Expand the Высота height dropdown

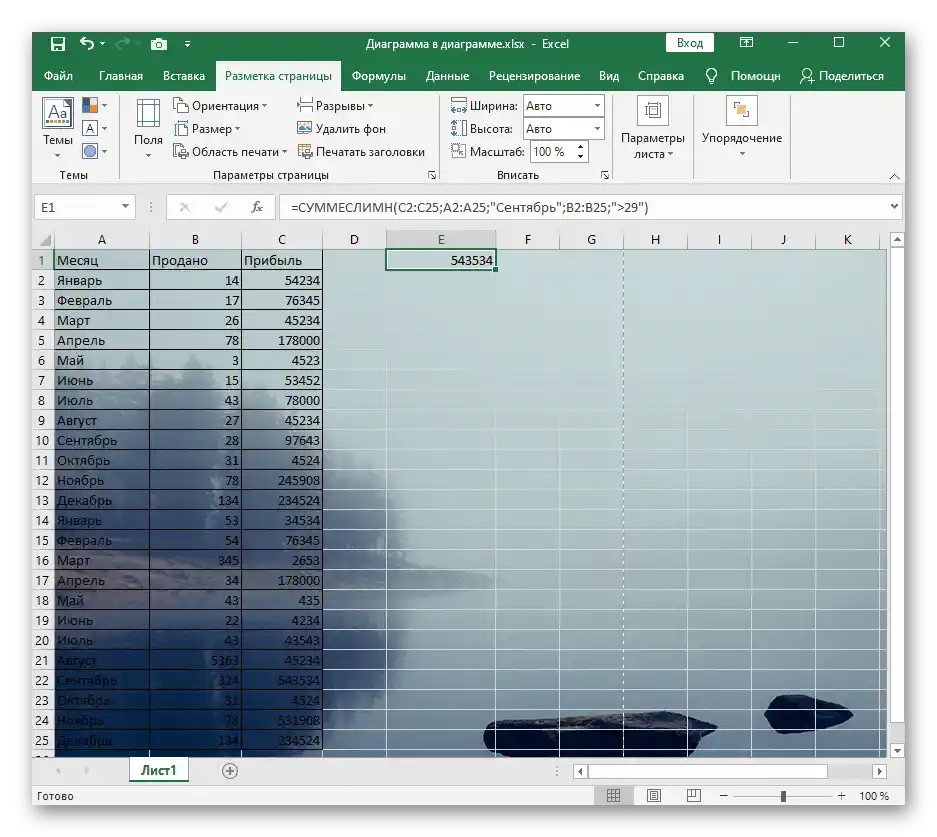597,128
